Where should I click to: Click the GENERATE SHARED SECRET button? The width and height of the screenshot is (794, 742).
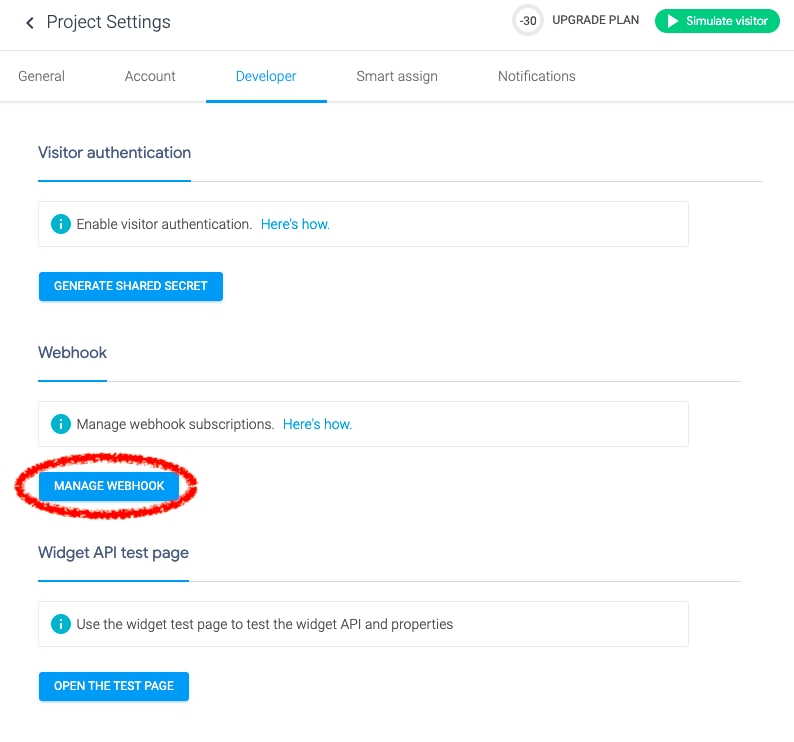pyautogui.click(x=131, y=286)
